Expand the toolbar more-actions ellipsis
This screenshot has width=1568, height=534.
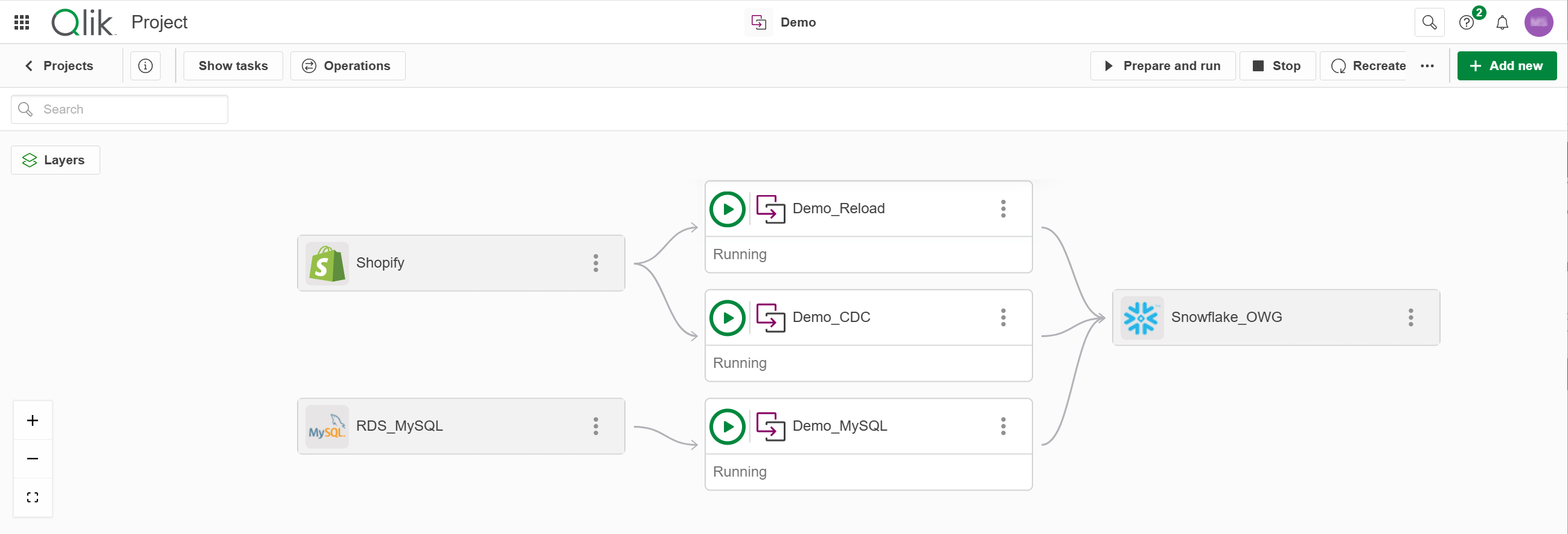tap(1427, 66)
